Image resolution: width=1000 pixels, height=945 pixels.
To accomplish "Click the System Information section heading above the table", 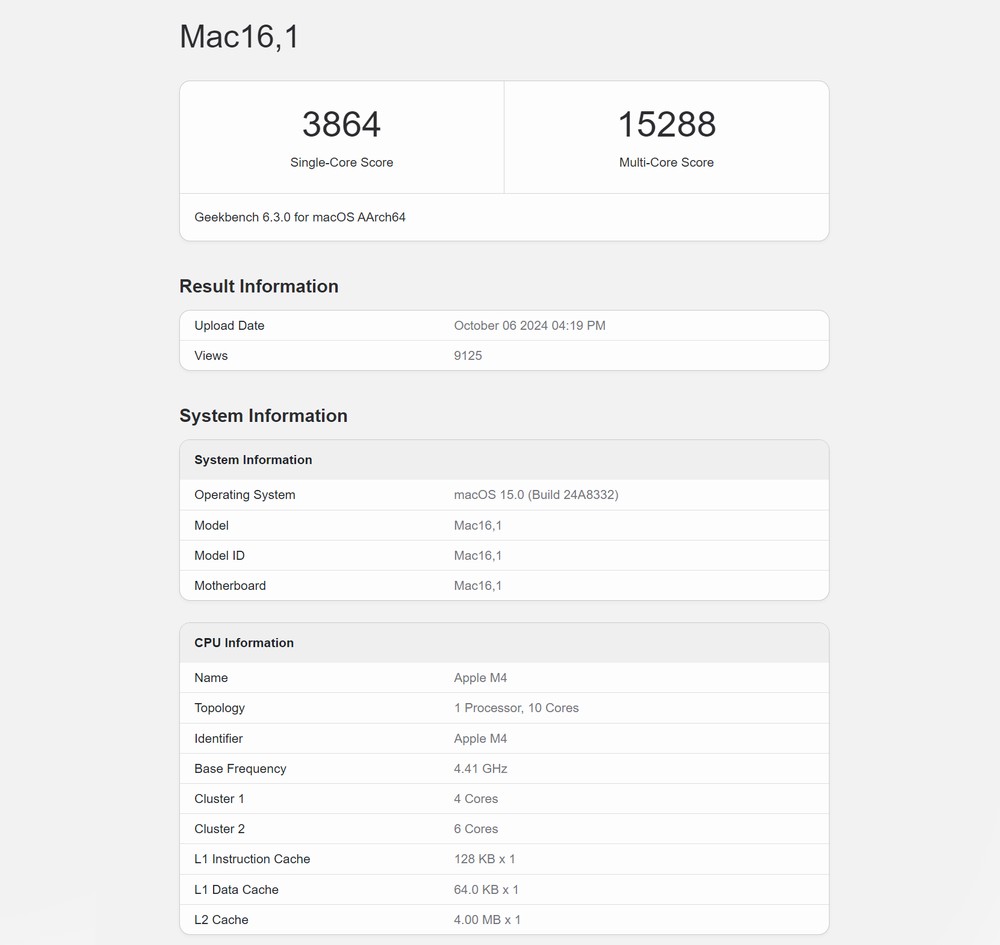I will pyautogui.click(x=263, y=416).
